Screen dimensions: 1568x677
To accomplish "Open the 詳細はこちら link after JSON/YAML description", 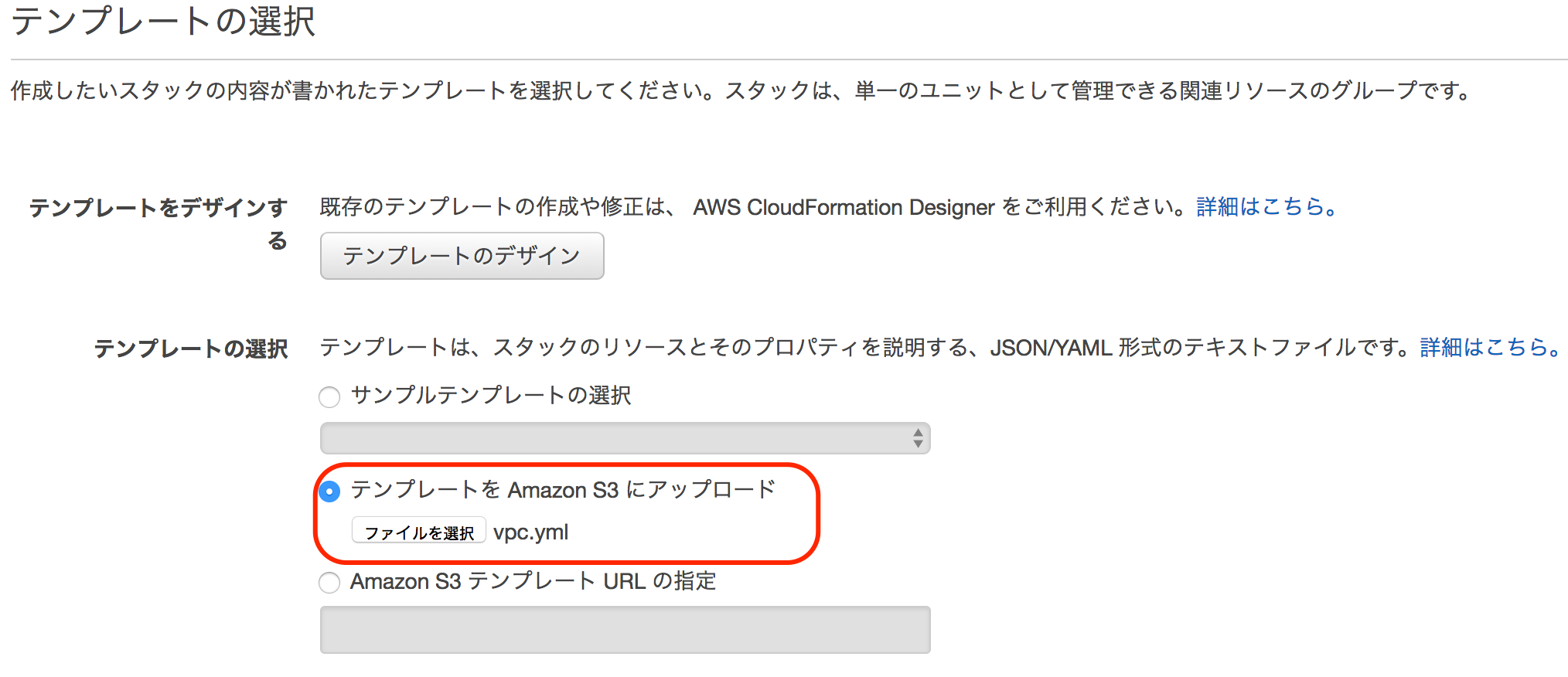I will 1489,348.
